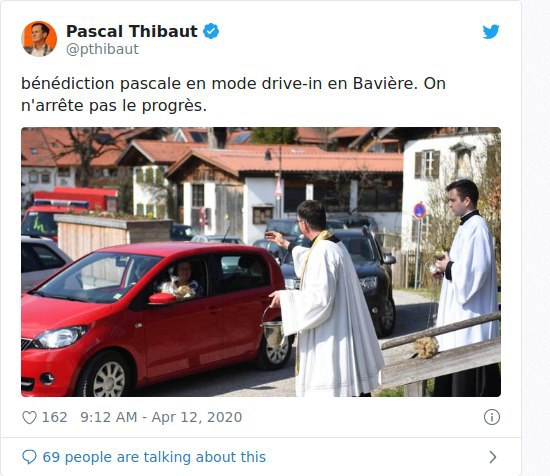Click the Twitter bird logo
The height and width of the screenshot is (476, 550).
click(491, 32)
